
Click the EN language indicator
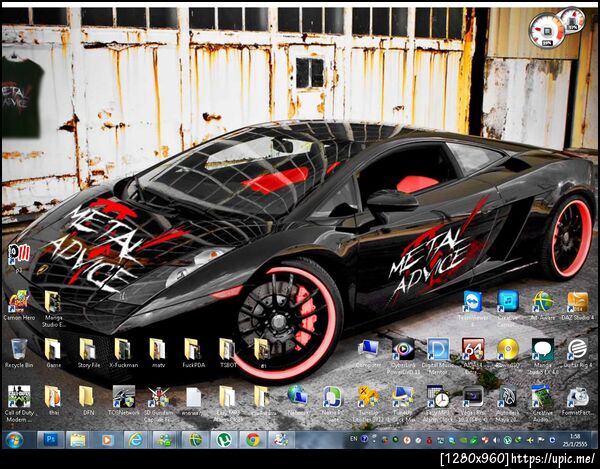[x=354, y=439]
